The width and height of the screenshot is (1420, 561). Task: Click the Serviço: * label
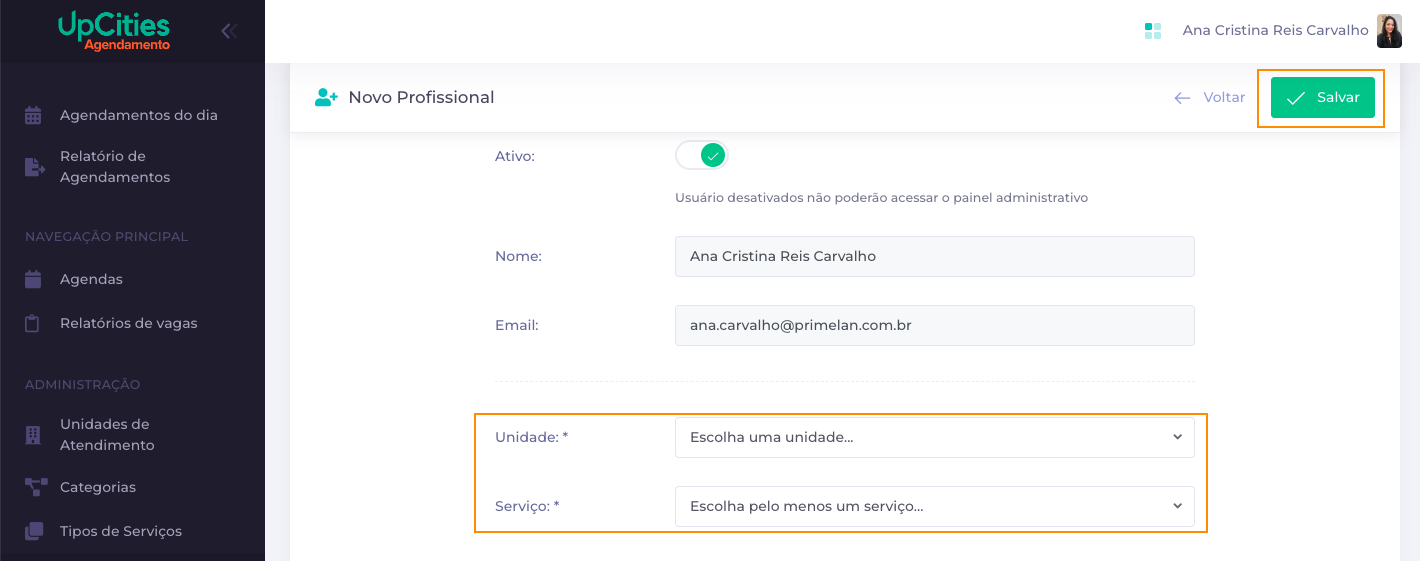(527, 506)
